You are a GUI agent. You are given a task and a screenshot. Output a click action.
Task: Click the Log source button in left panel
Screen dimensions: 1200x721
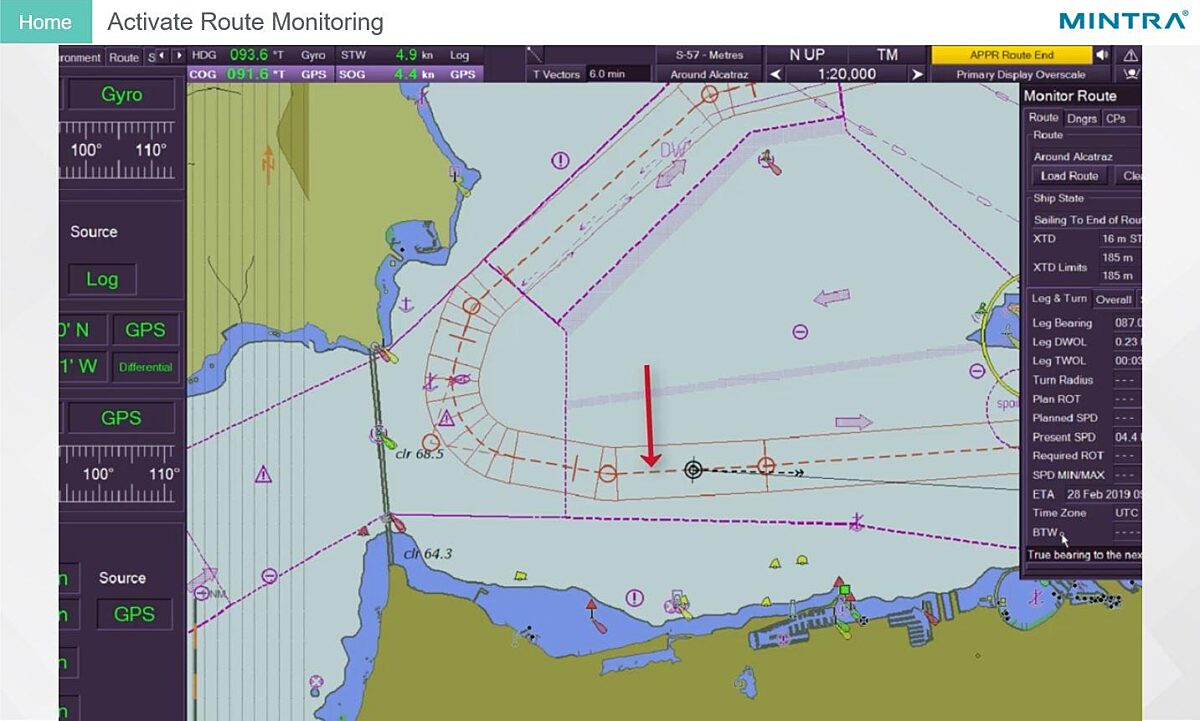click(101, 279)
